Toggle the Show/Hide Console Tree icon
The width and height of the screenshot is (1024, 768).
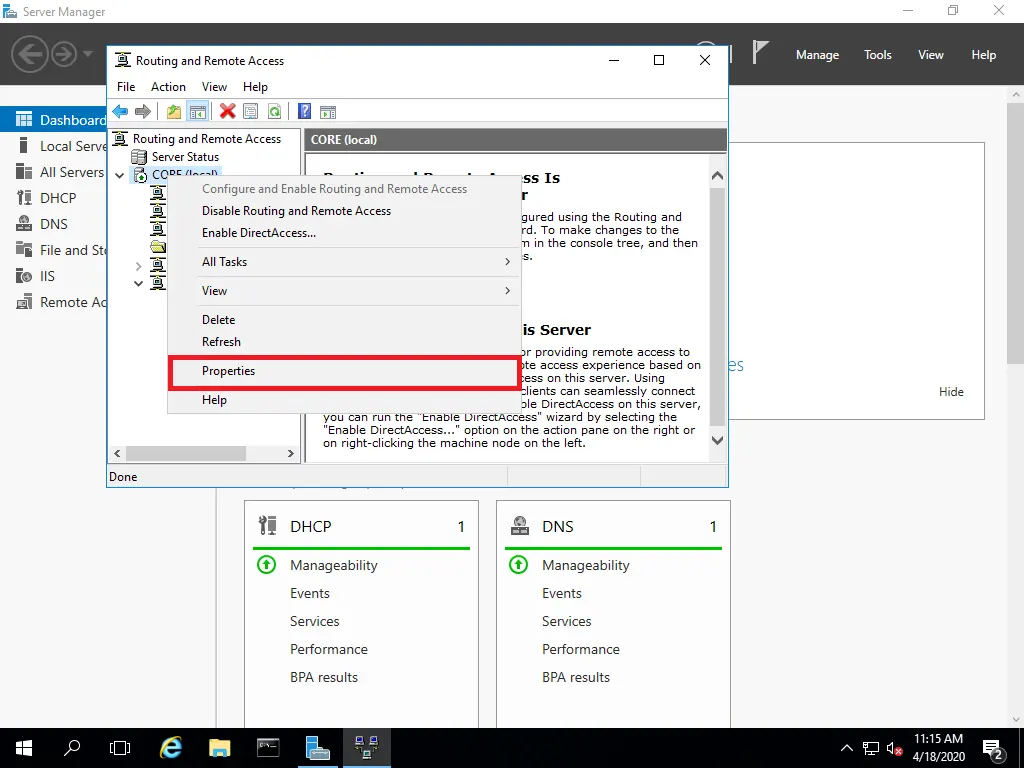pyautogui.click(x=197, y=112)
